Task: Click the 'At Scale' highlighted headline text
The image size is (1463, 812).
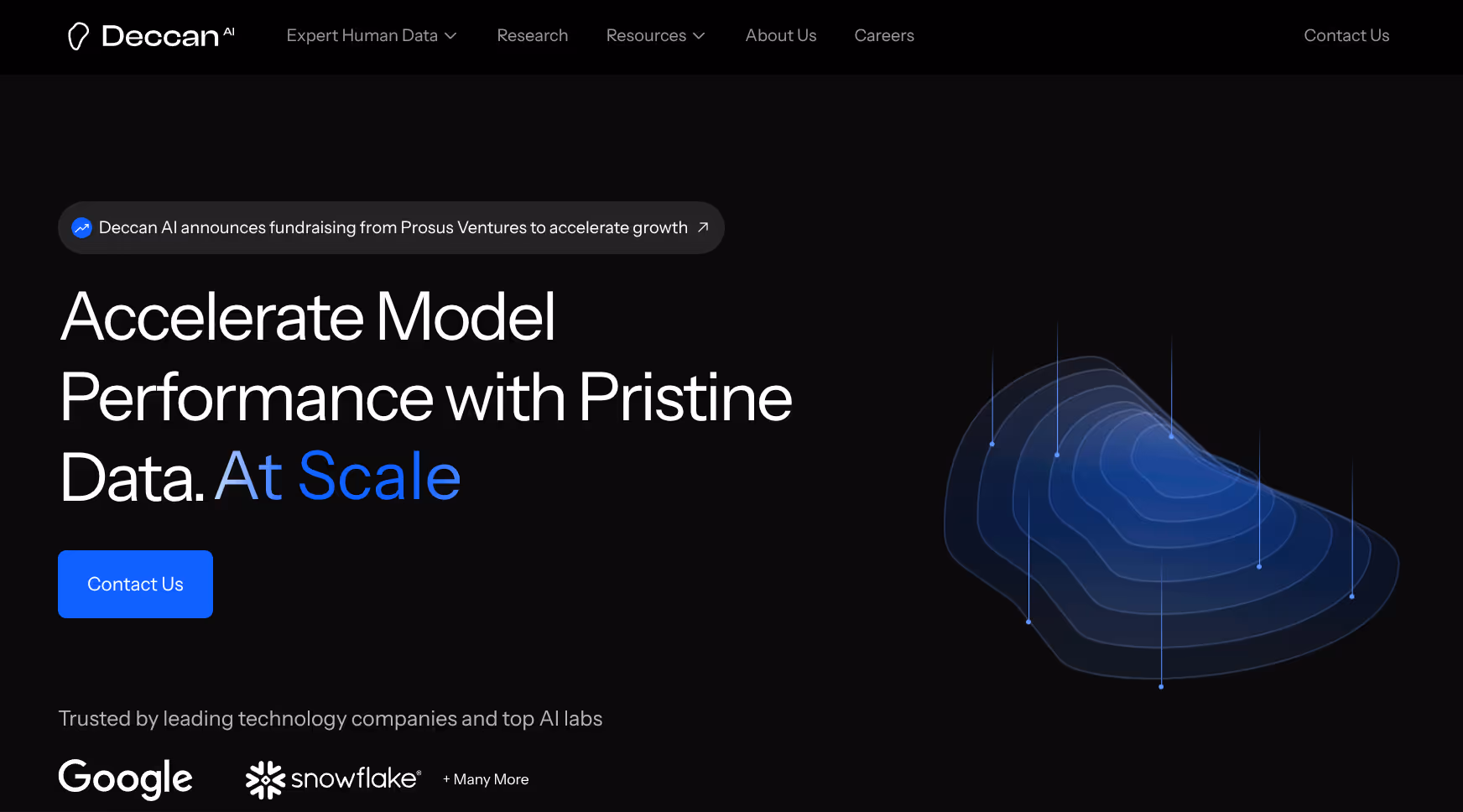Action: pyautogui.click(x=337, y=476)
